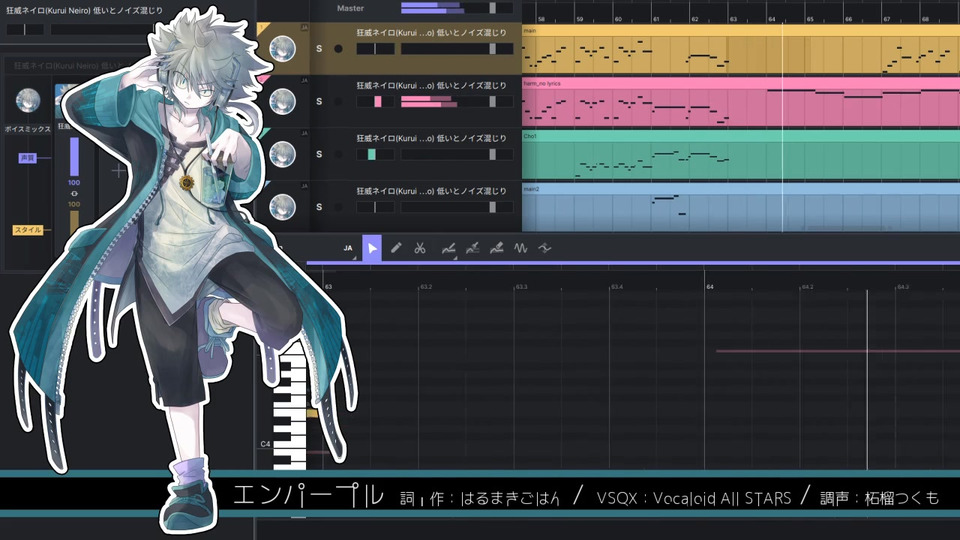Click volume slider handle of green Cho1 track

(492, 154)
